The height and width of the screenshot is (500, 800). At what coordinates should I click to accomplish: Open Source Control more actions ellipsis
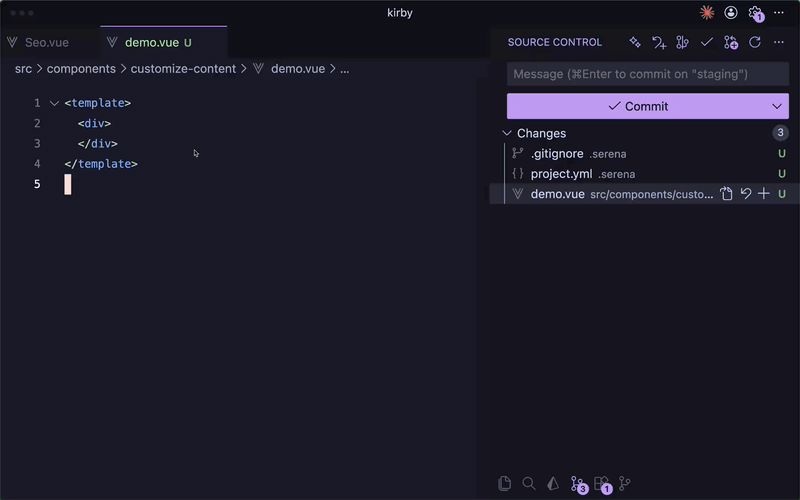pos(779,42)
